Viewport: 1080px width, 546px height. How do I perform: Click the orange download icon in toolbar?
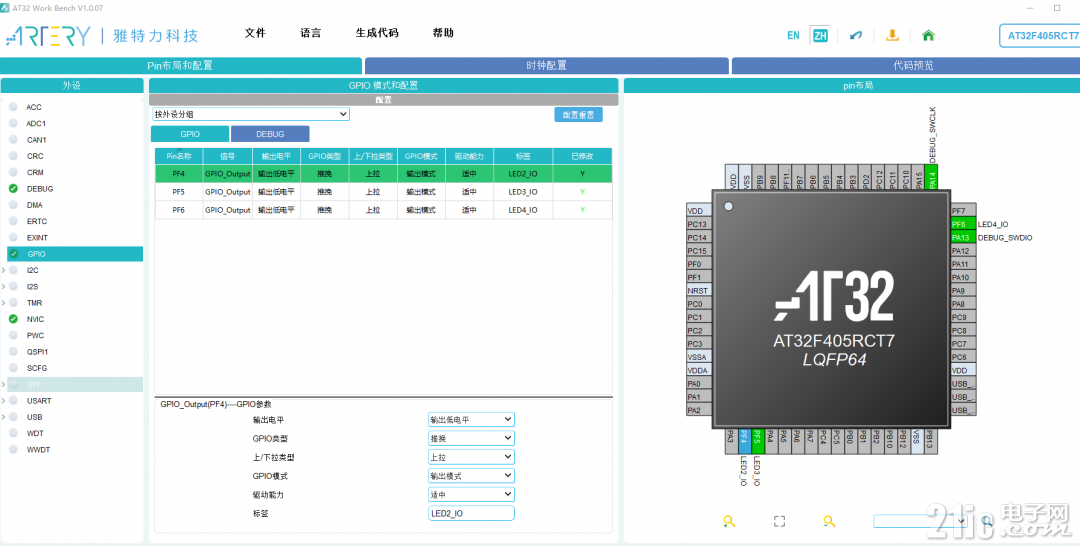(892, 35)
